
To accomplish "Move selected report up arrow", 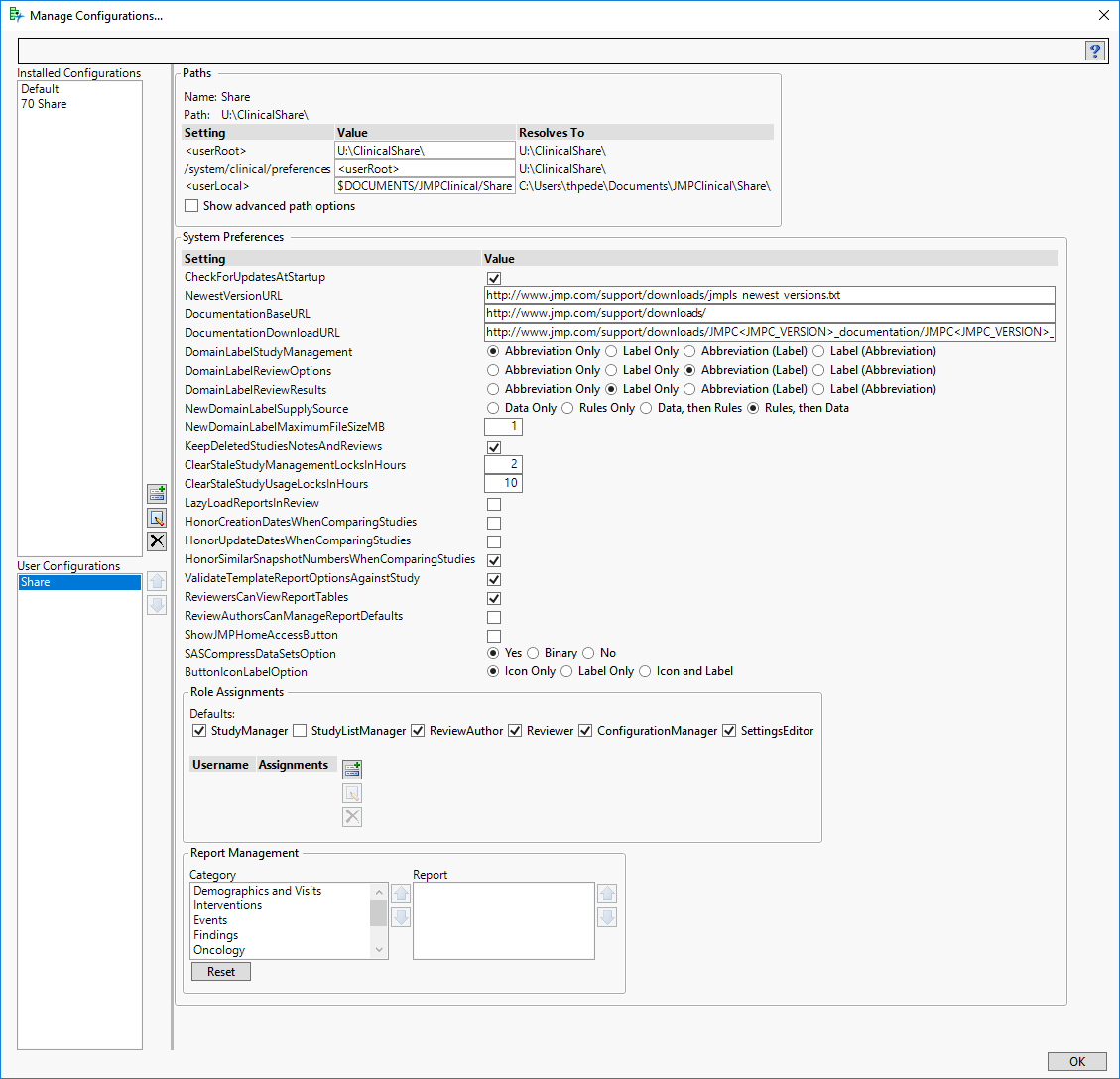I will tap(607, 894).
